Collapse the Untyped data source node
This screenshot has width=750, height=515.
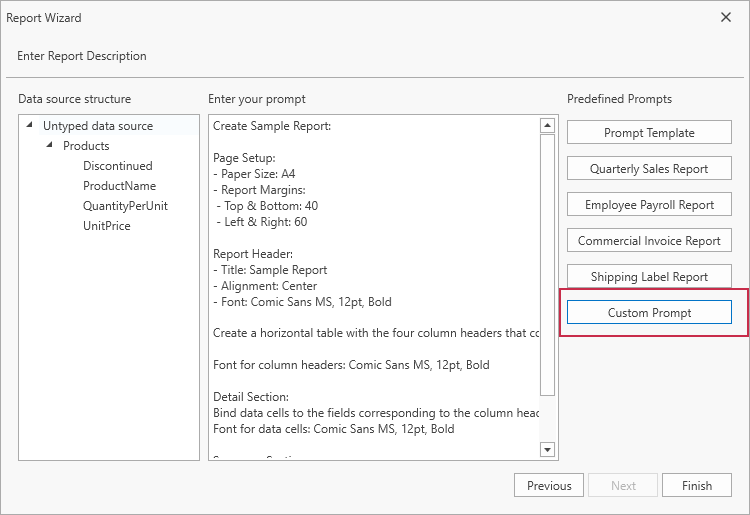(x=30, y=126)
